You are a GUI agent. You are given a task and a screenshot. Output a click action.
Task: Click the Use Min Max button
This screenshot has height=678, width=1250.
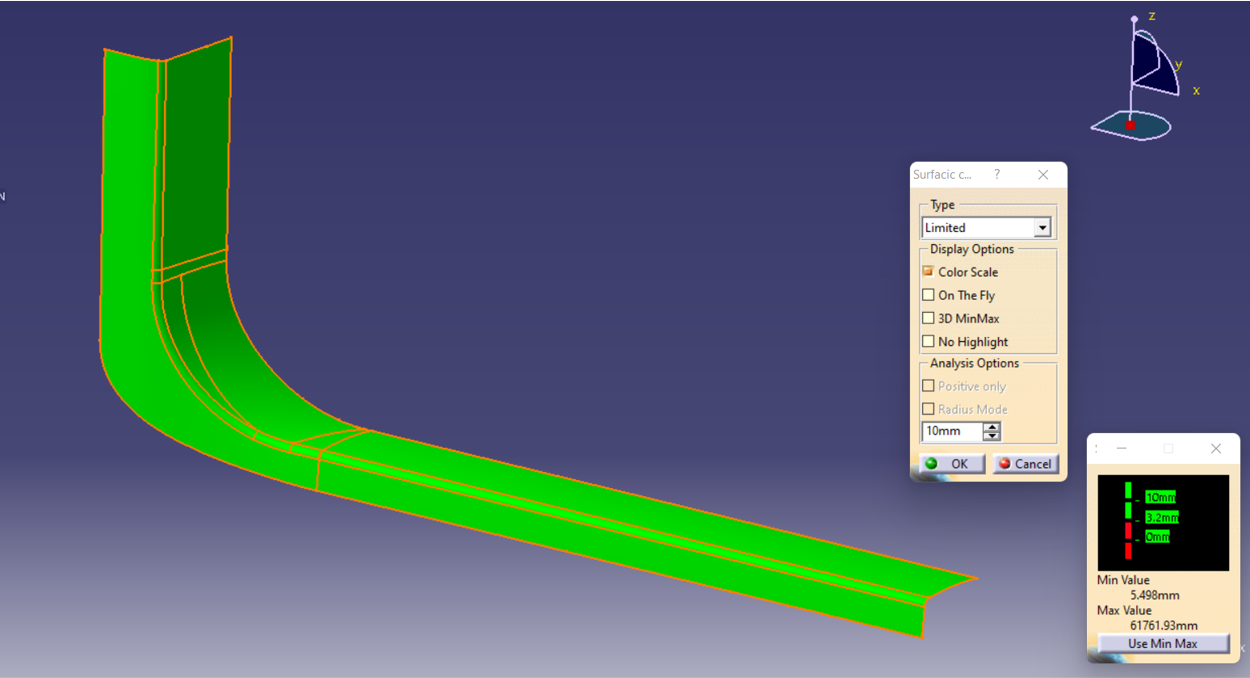click(x=1163, y=643)
